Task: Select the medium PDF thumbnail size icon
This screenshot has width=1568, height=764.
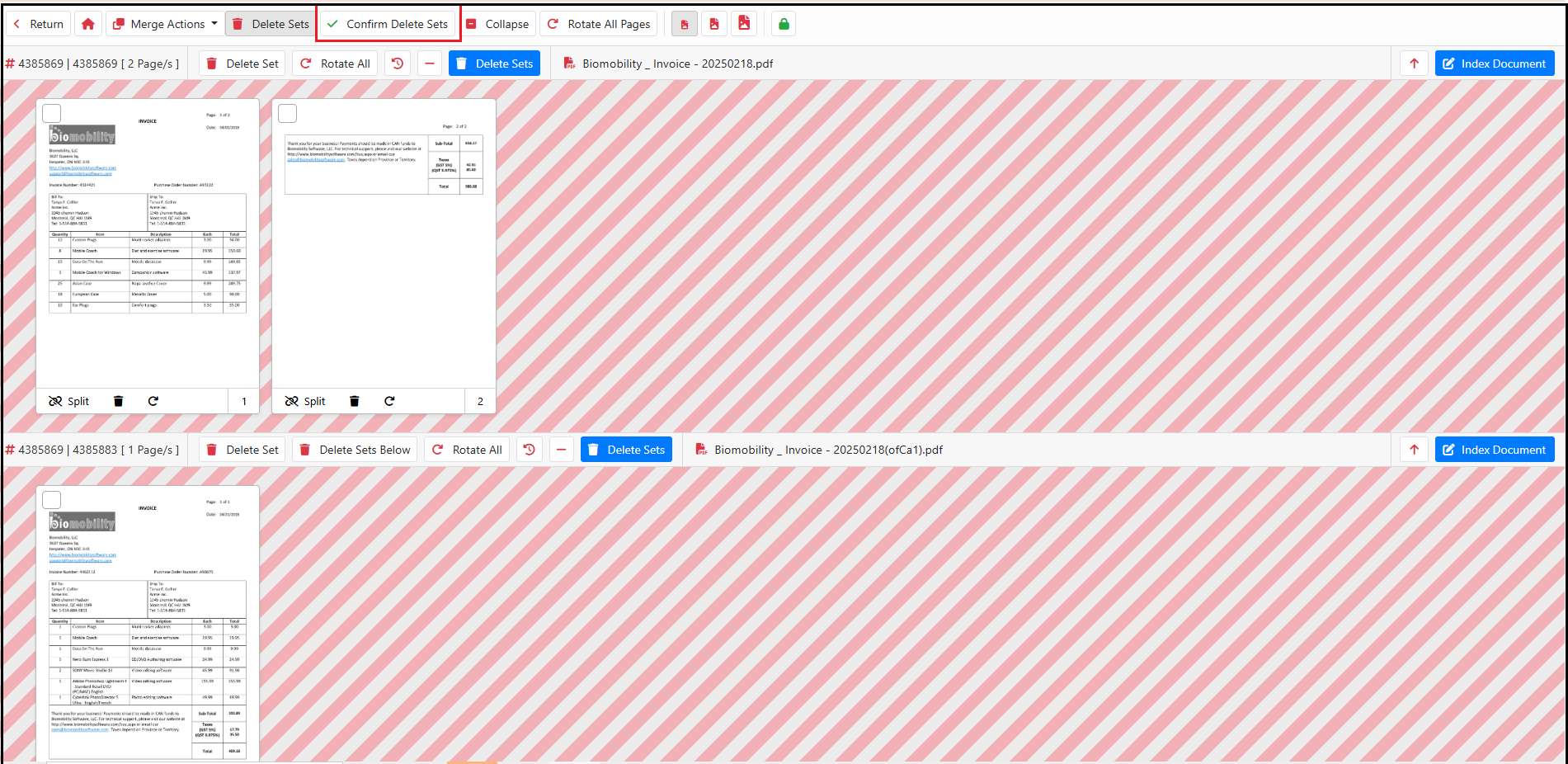Action: [x=714, y=24]
